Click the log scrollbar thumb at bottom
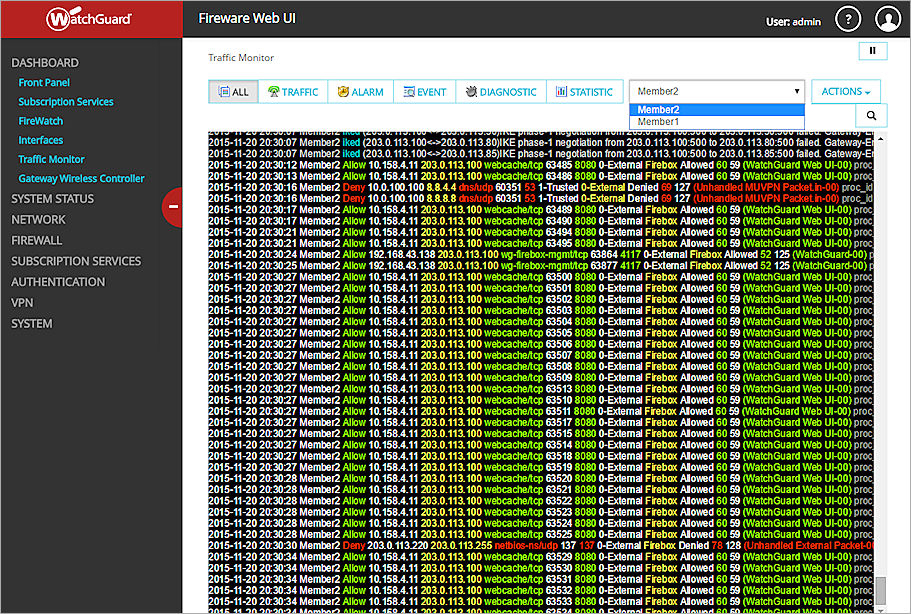 point(881,591)
